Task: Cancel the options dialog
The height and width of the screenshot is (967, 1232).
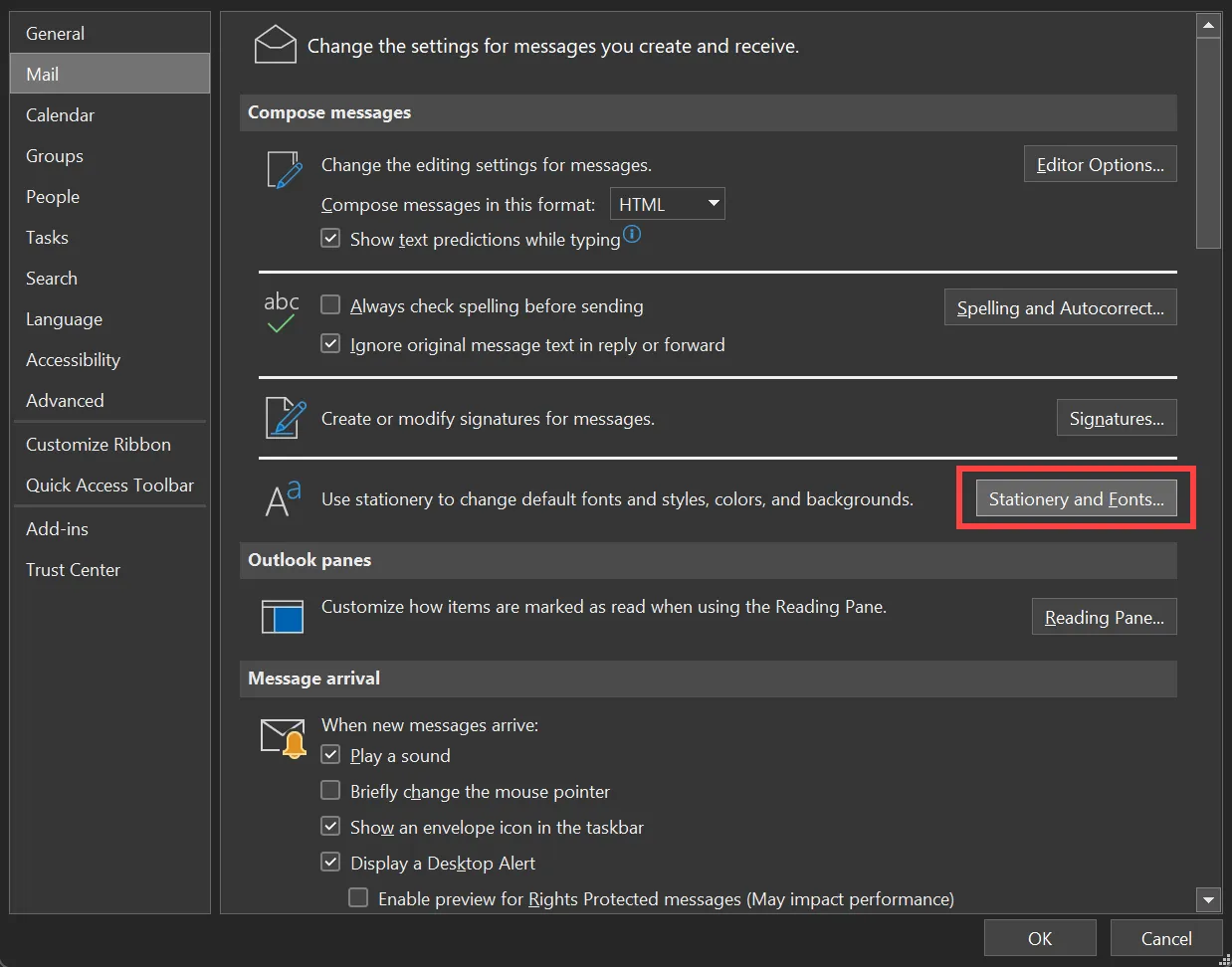Action: click(x=1166, y=938)
